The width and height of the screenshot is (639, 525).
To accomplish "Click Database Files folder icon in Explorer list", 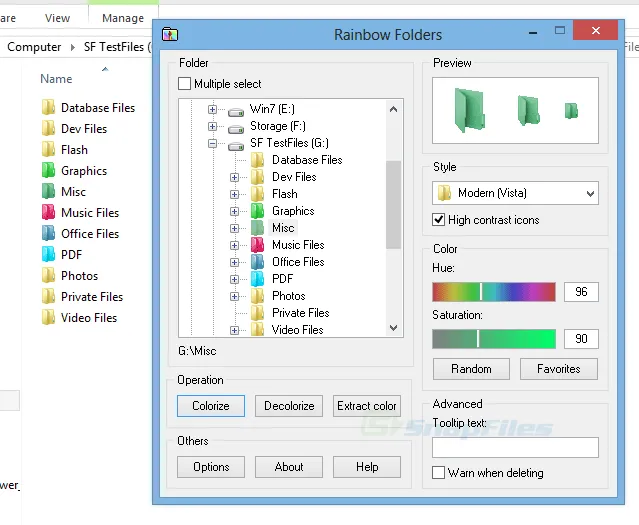I will pos(48,107).
